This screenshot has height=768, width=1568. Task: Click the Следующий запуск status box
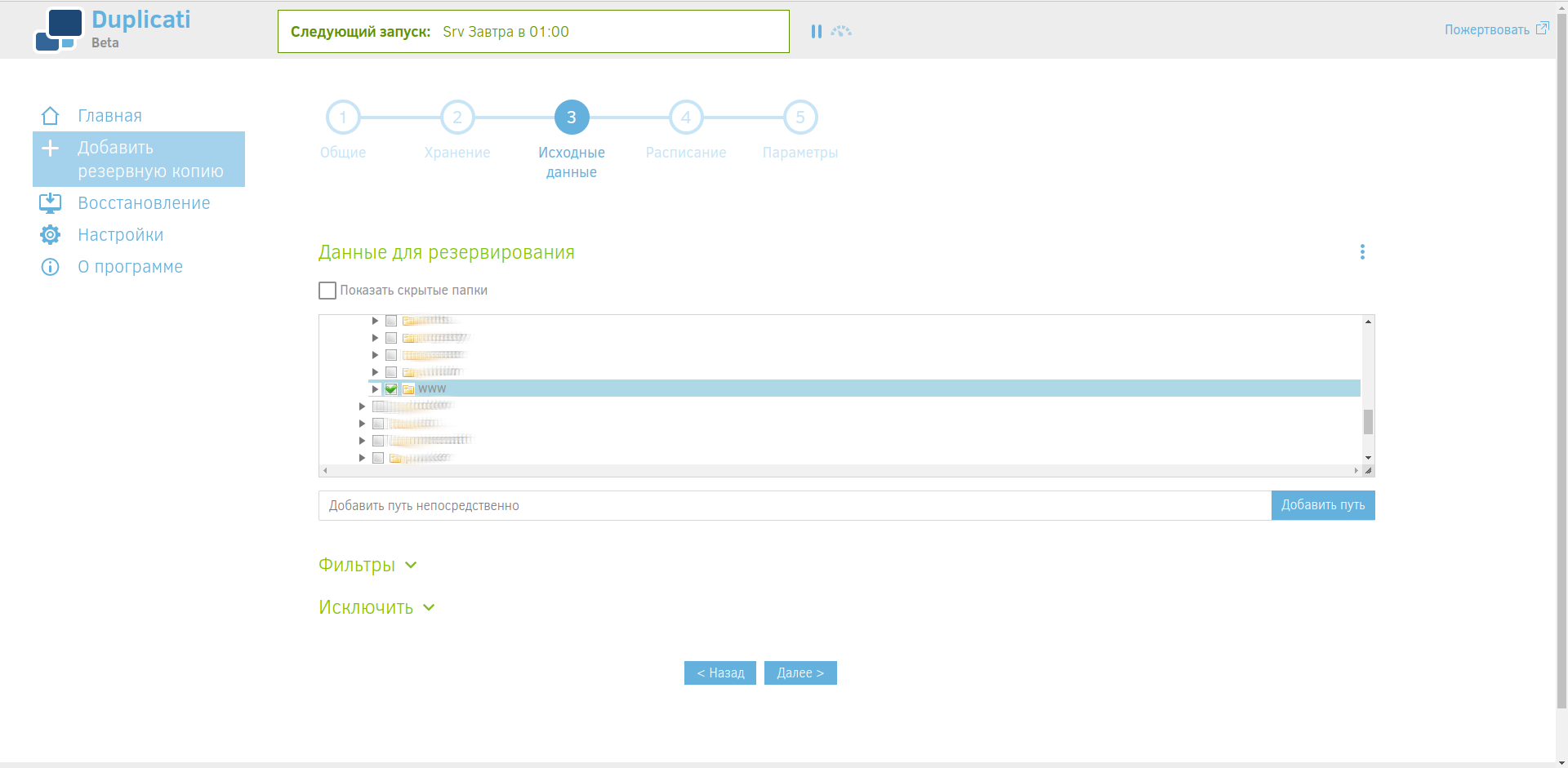coord(533,31)
